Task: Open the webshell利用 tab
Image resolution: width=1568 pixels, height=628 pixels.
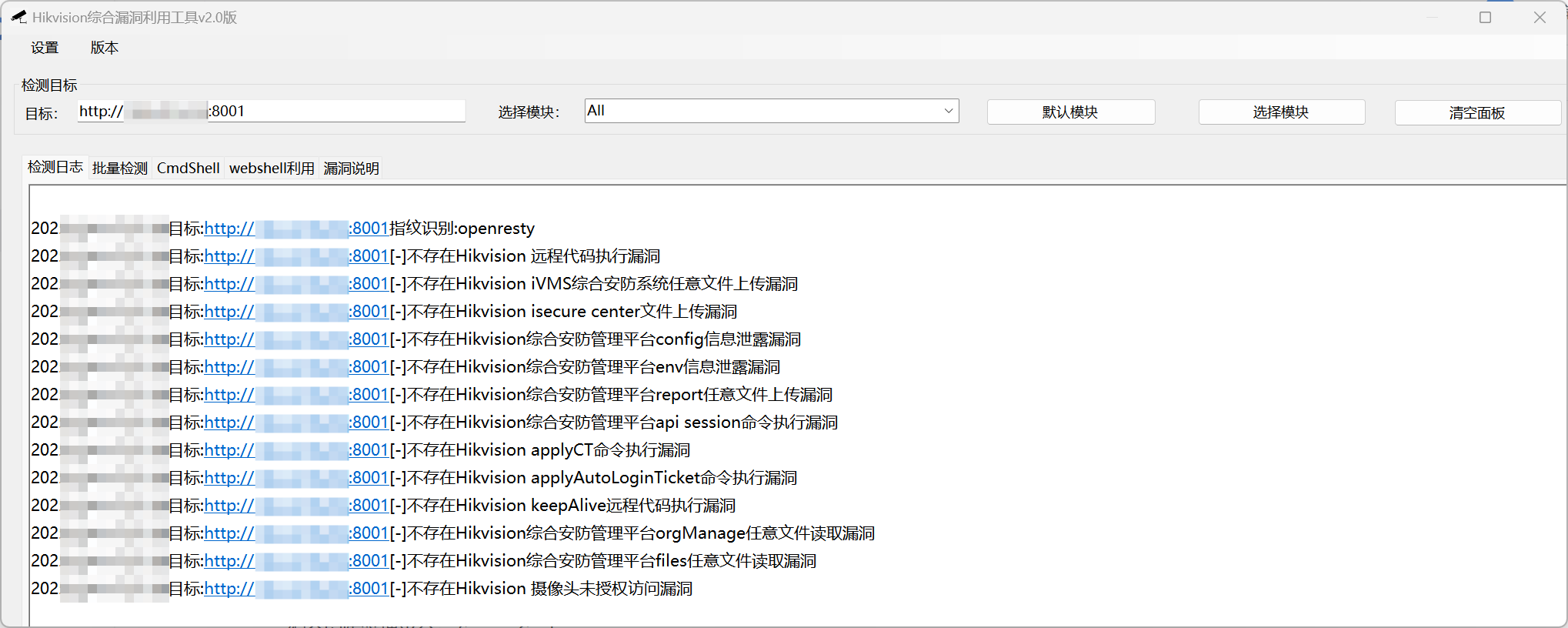Action: coord(272,169)
